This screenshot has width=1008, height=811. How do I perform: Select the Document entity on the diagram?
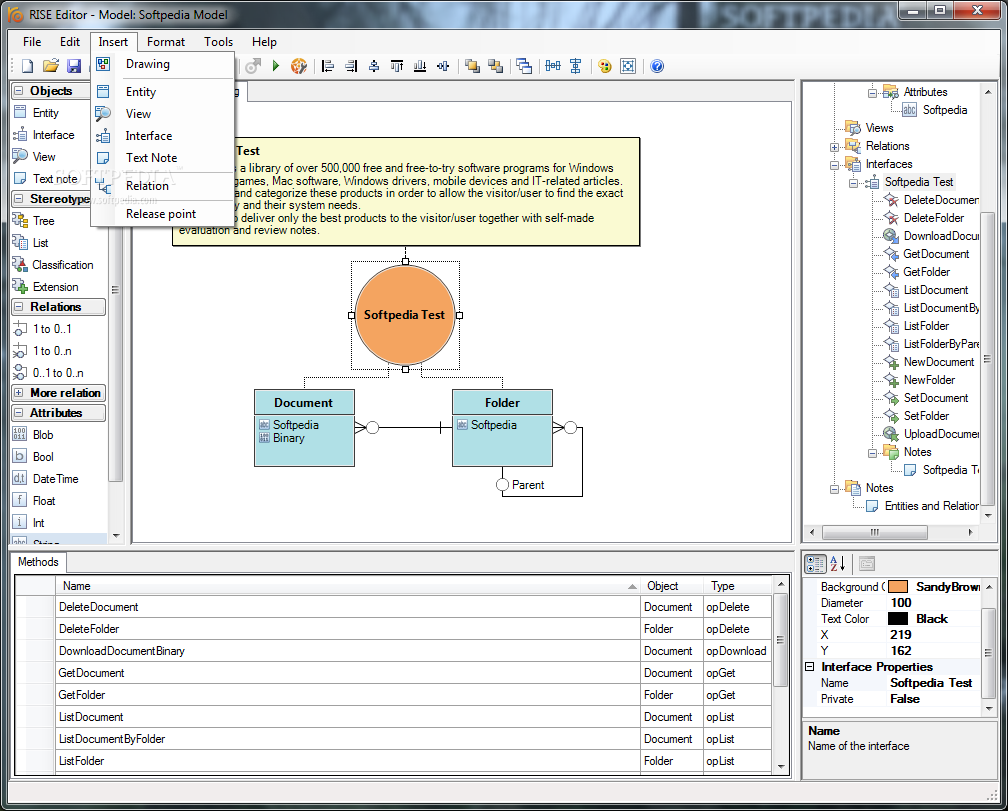tap(304, 427)
